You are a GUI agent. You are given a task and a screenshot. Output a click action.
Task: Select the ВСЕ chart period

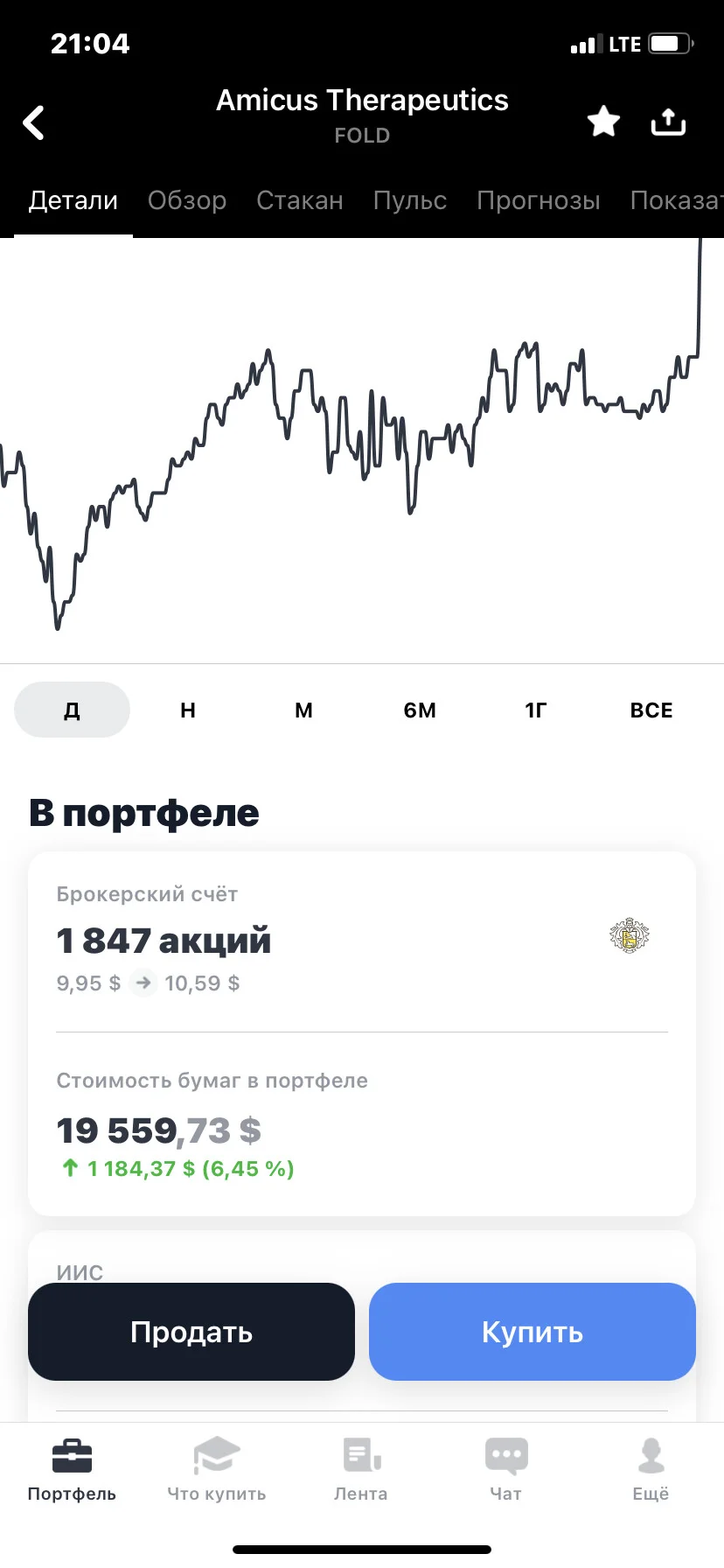[x=651, y=710]
